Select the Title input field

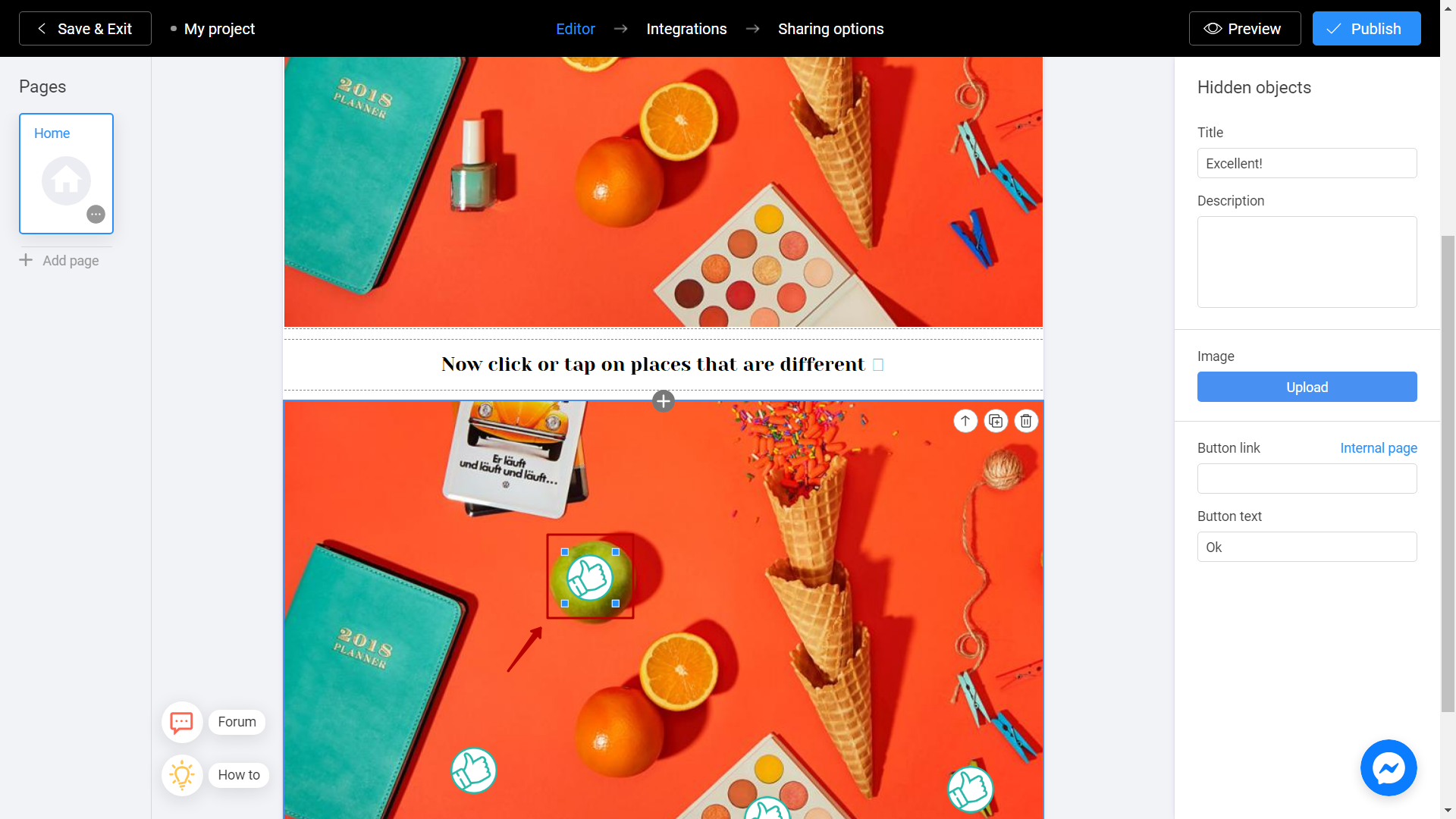[x=1307, y=163]
